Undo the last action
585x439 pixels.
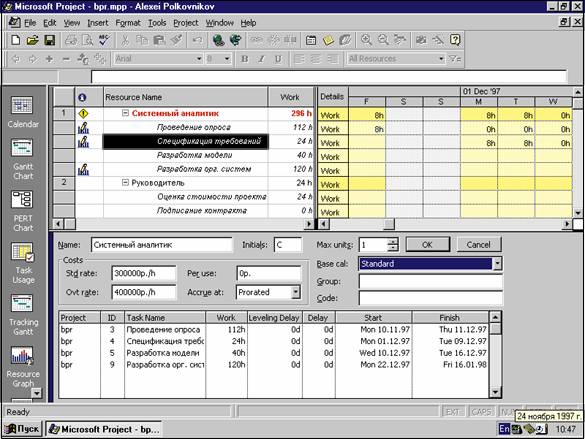(x=197, y=40)
